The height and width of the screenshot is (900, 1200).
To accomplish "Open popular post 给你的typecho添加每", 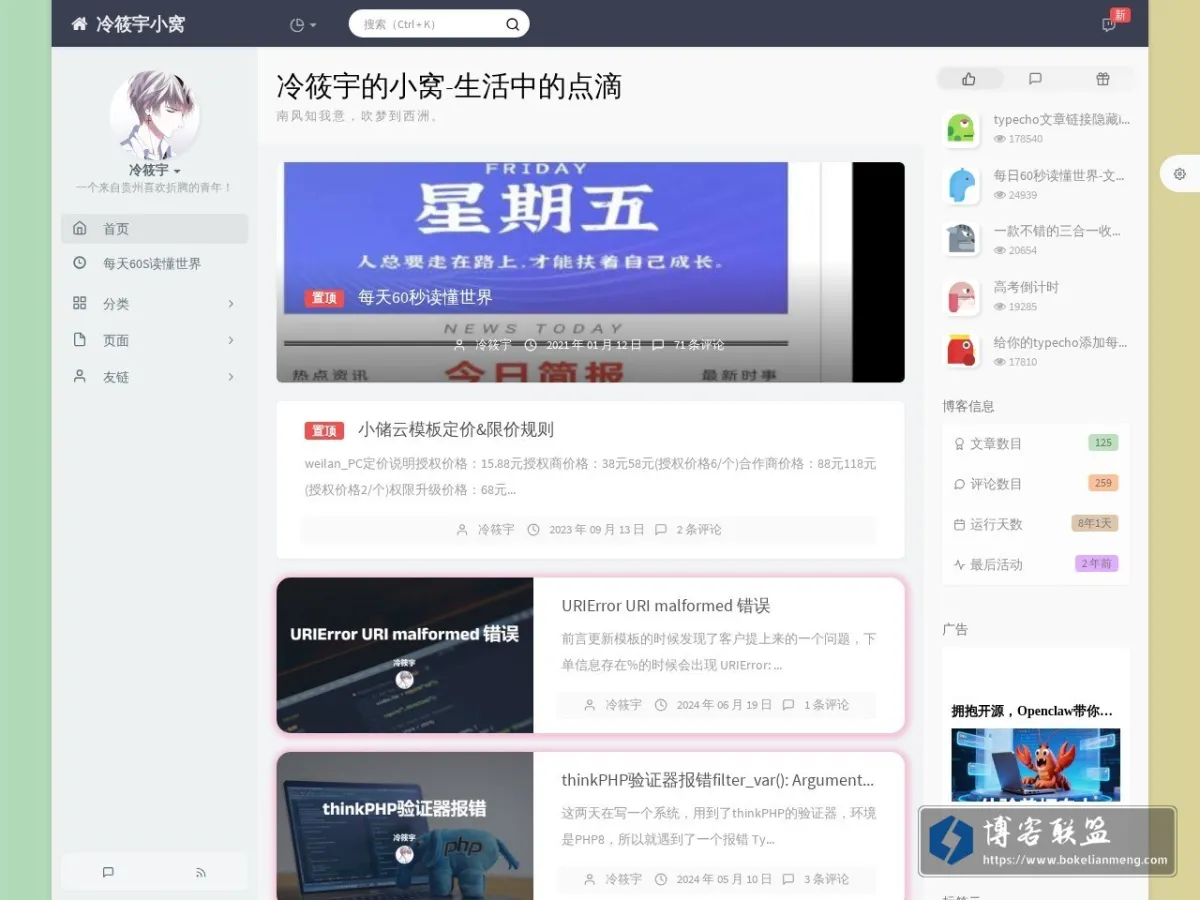I will (1060, 343).
